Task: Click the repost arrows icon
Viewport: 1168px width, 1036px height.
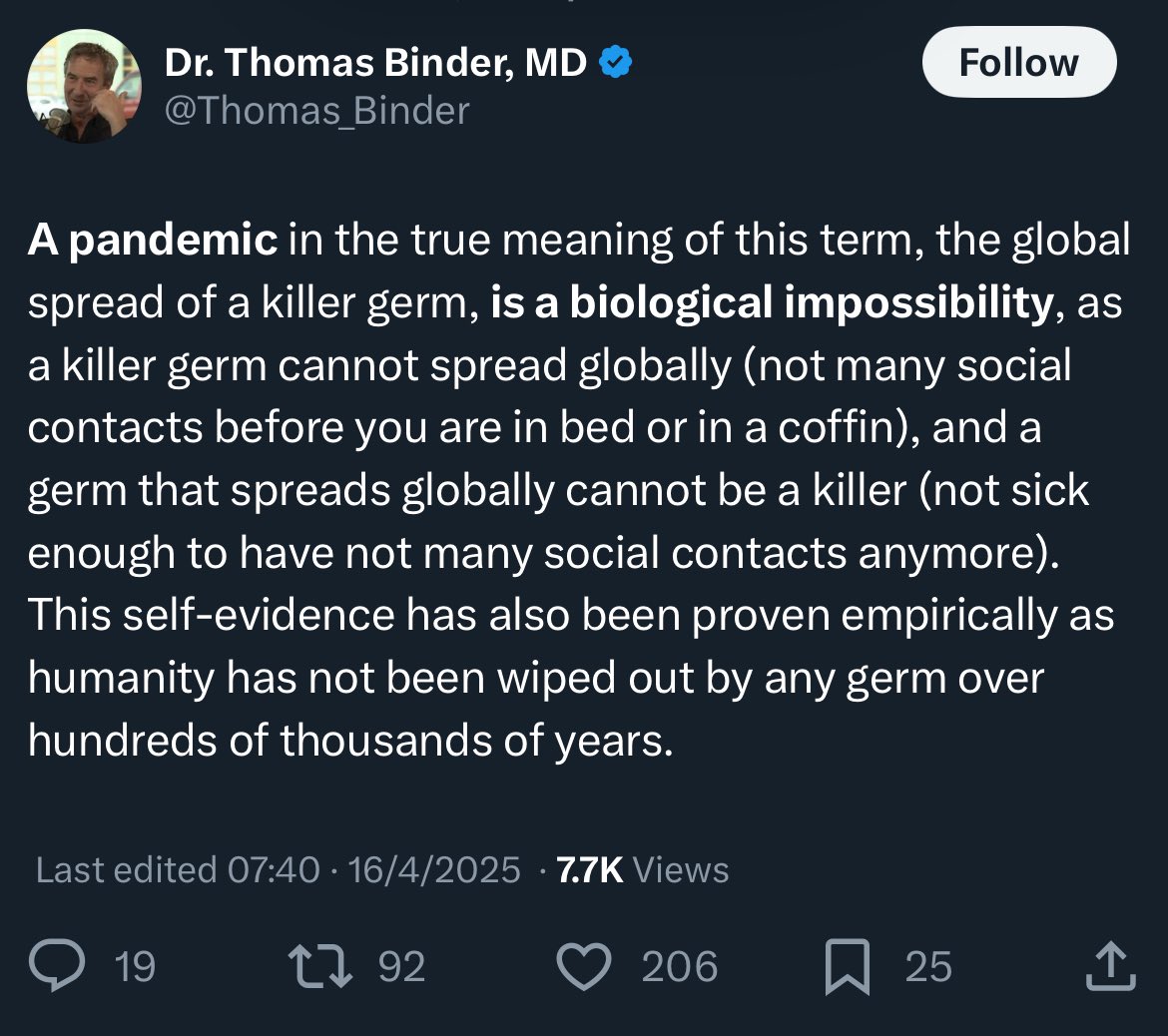Action: click(x=320, y=966)
